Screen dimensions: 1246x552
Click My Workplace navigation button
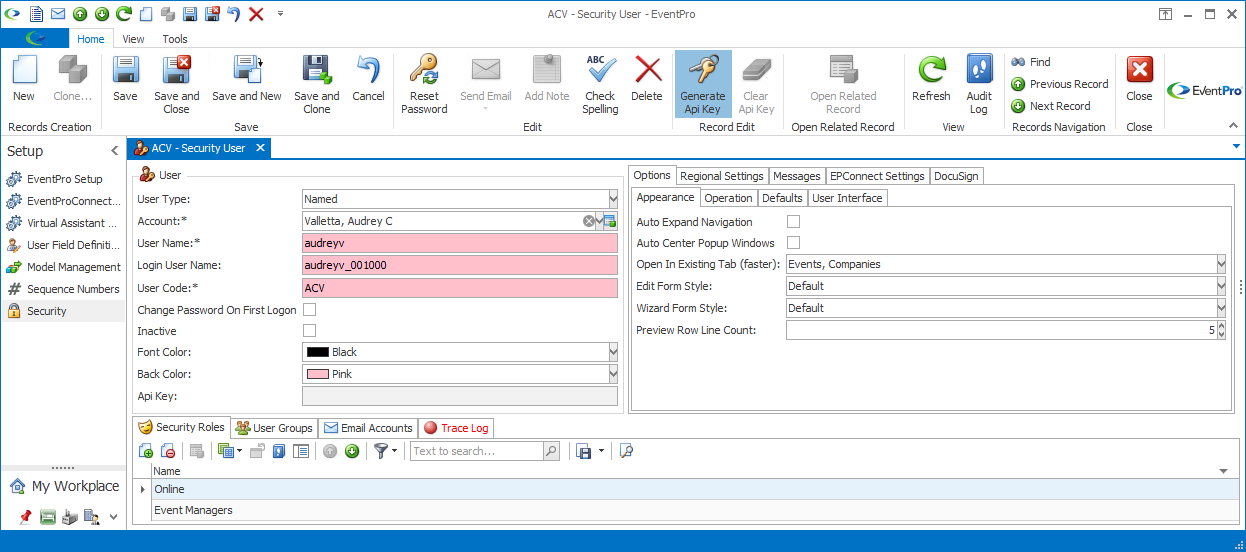point(64,486)
